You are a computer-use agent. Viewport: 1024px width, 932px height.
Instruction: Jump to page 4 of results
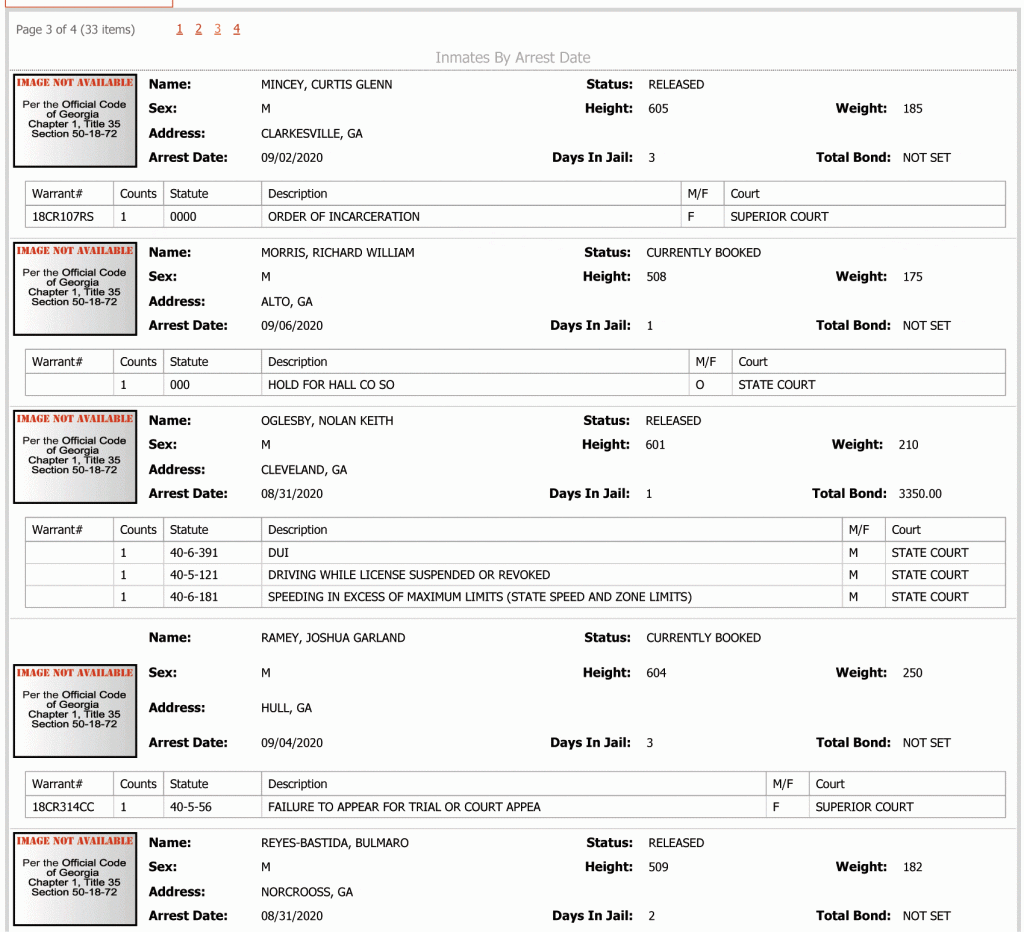point(236,29)
